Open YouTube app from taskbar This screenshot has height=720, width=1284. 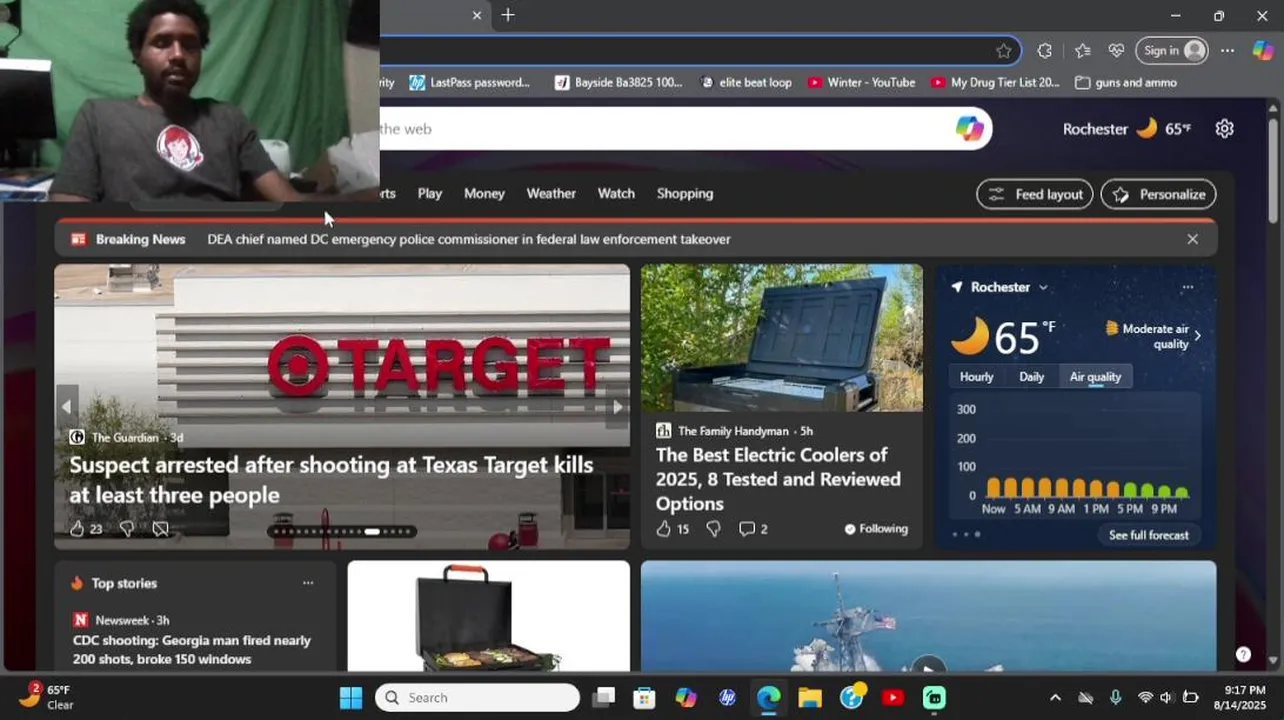pos(893,698)
